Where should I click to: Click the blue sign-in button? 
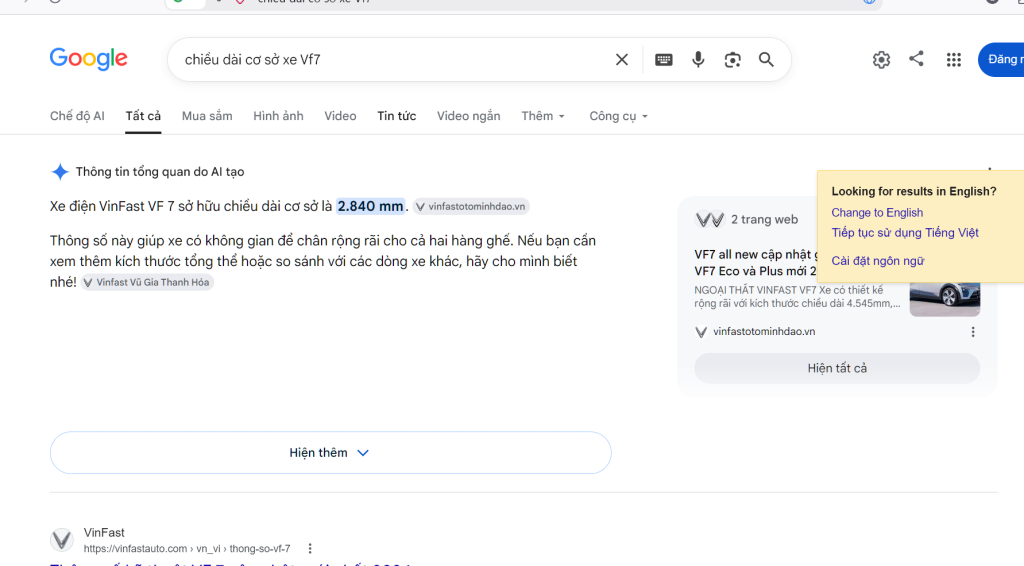click(x=1001, y=59)
